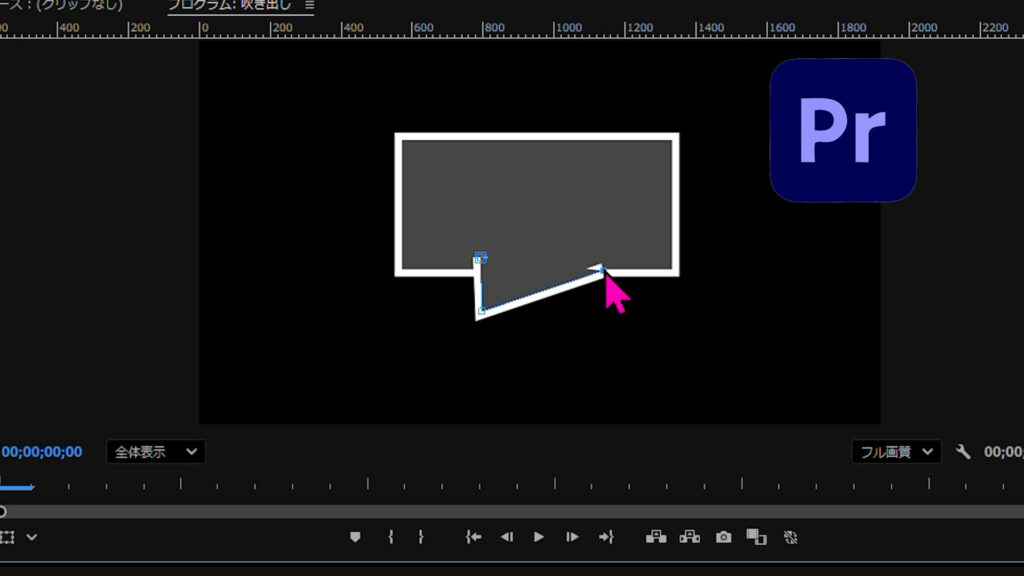Click the Extract button

690,537
